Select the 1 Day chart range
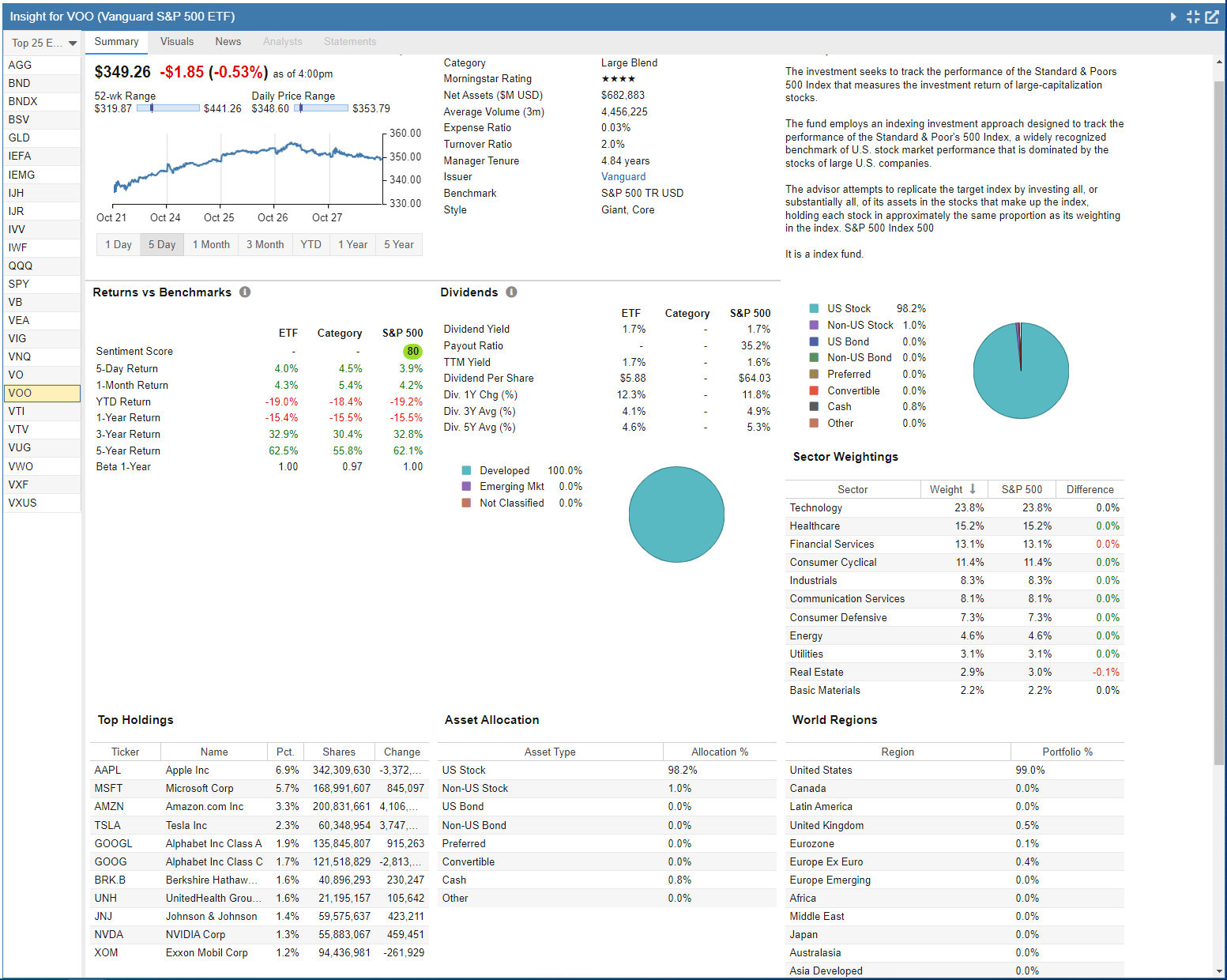The image size is (1227, 980). coord(119,244)
